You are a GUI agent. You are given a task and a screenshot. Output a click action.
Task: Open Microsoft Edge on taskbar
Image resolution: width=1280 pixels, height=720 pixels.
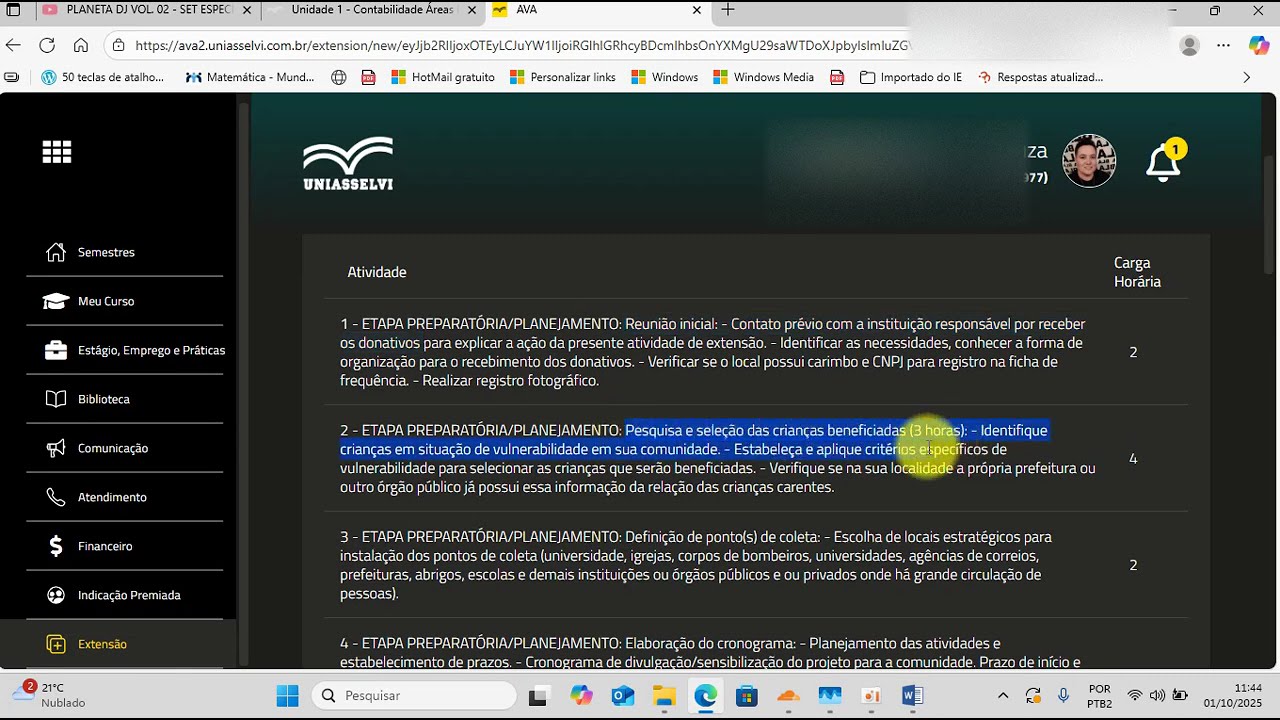click(x=705, y=695)
